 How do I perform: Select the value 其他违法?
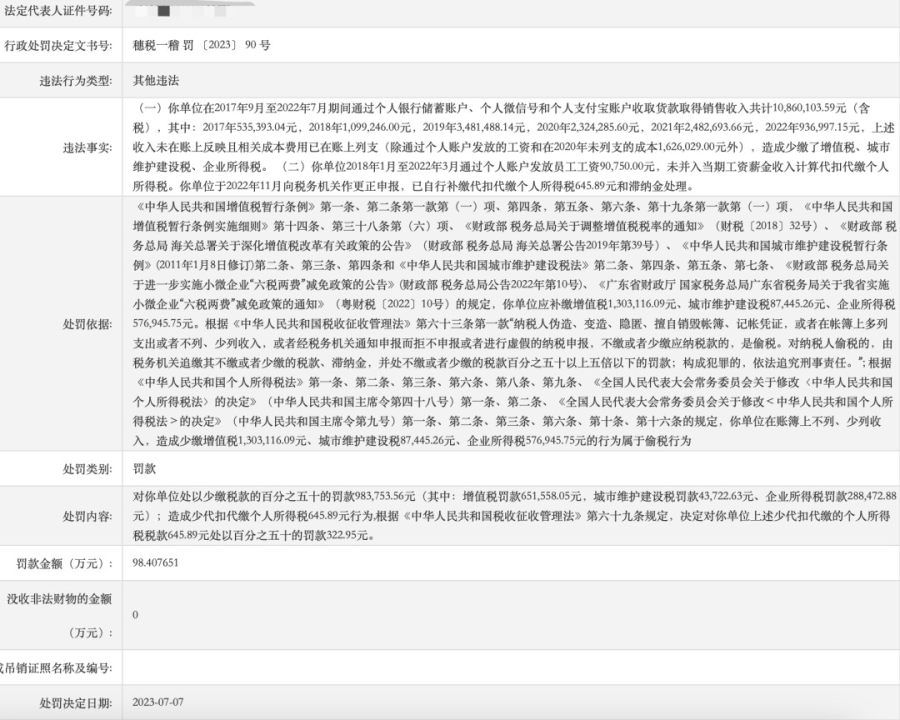156,80
